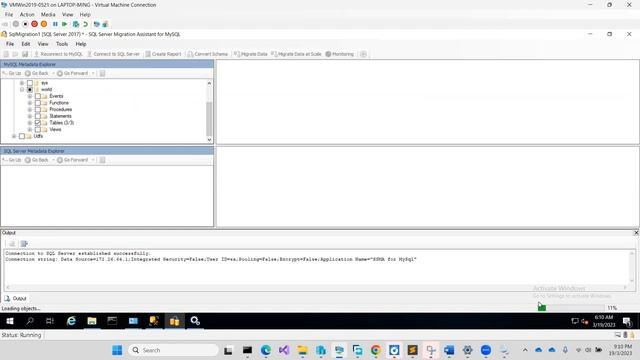The width and height of the screenshot is (640, 360).
Task: Click Migrate Data at Scale button
Action: click(x=296, y=54)
